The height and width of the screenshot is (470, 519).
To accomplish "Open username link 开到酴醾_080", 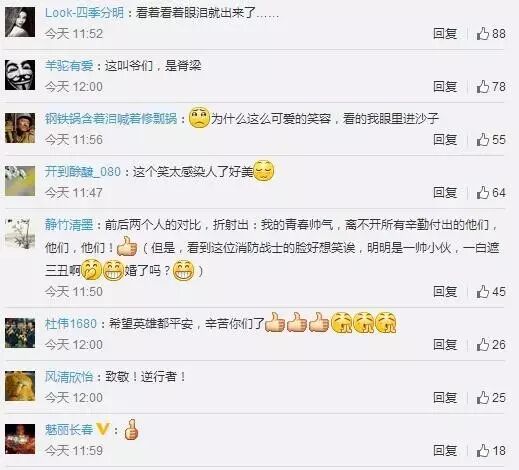I will (83, 172).
